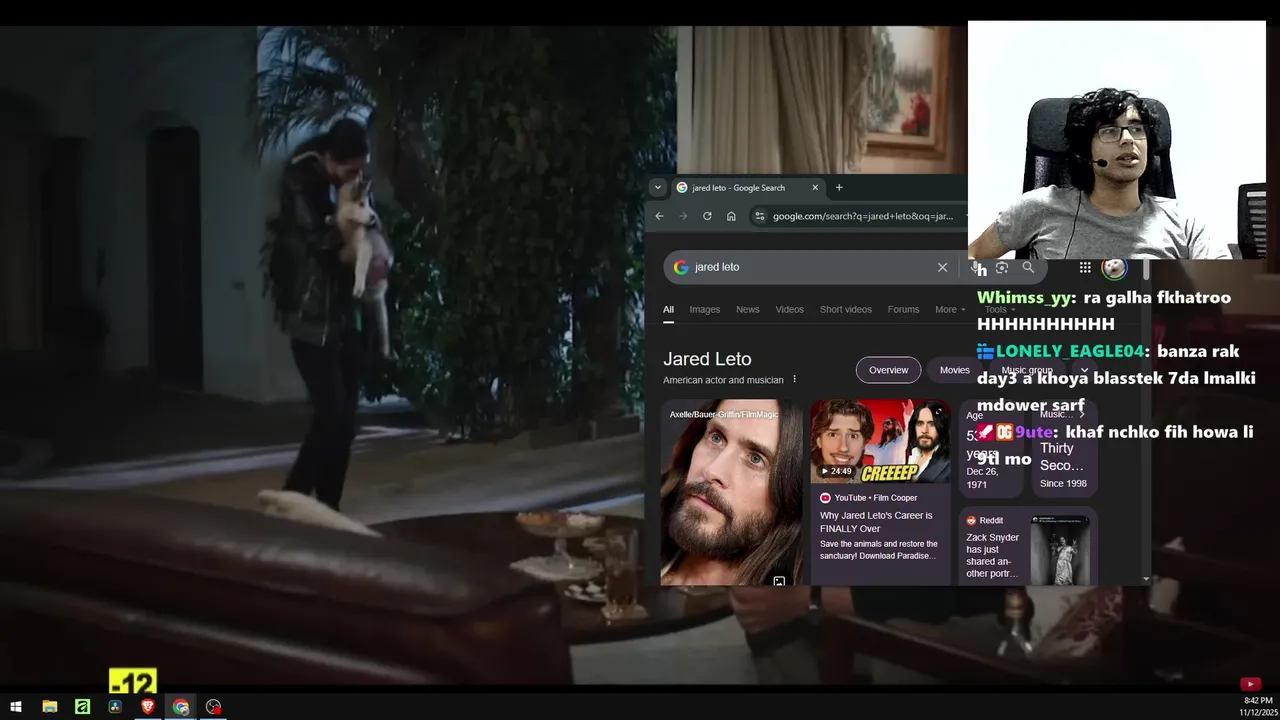Screen dimensions: 1280x720
Task: Select the address bar URL
Action: (x=862, y=216)
